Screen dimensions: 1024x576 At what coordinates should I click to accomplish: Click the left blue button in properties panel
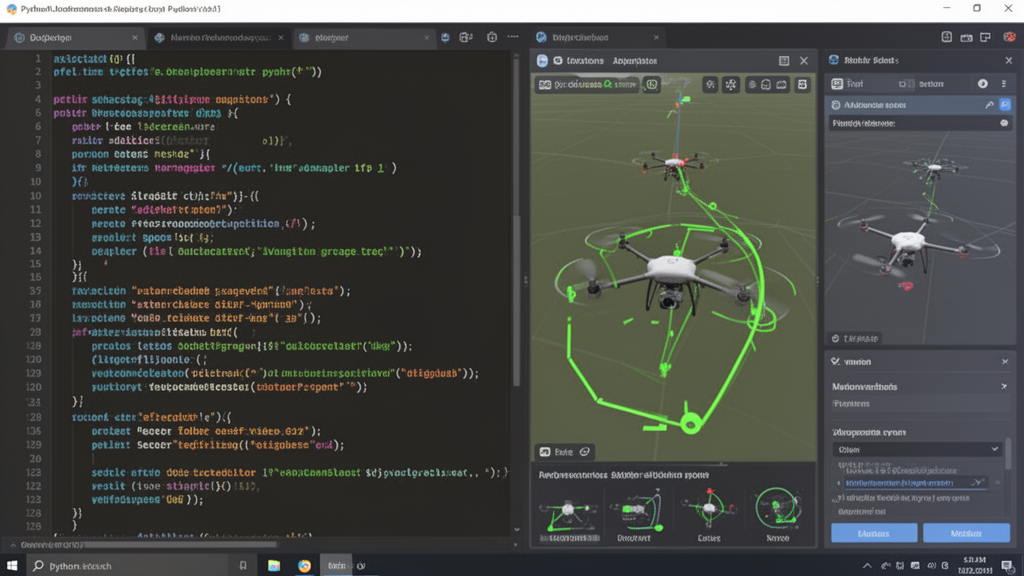click(x=873, y=533)
